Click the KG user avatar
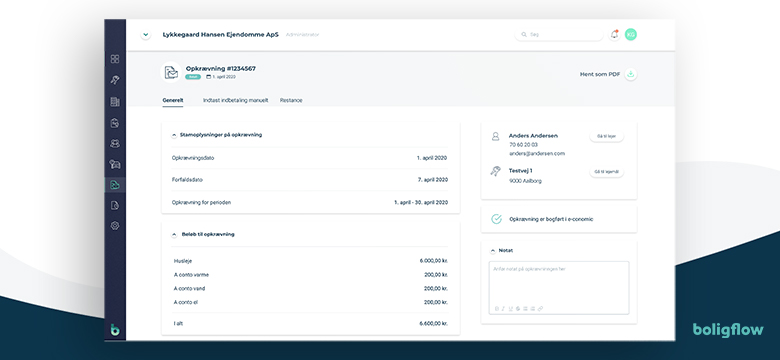The image size is (780, 360). click(631, 34)
